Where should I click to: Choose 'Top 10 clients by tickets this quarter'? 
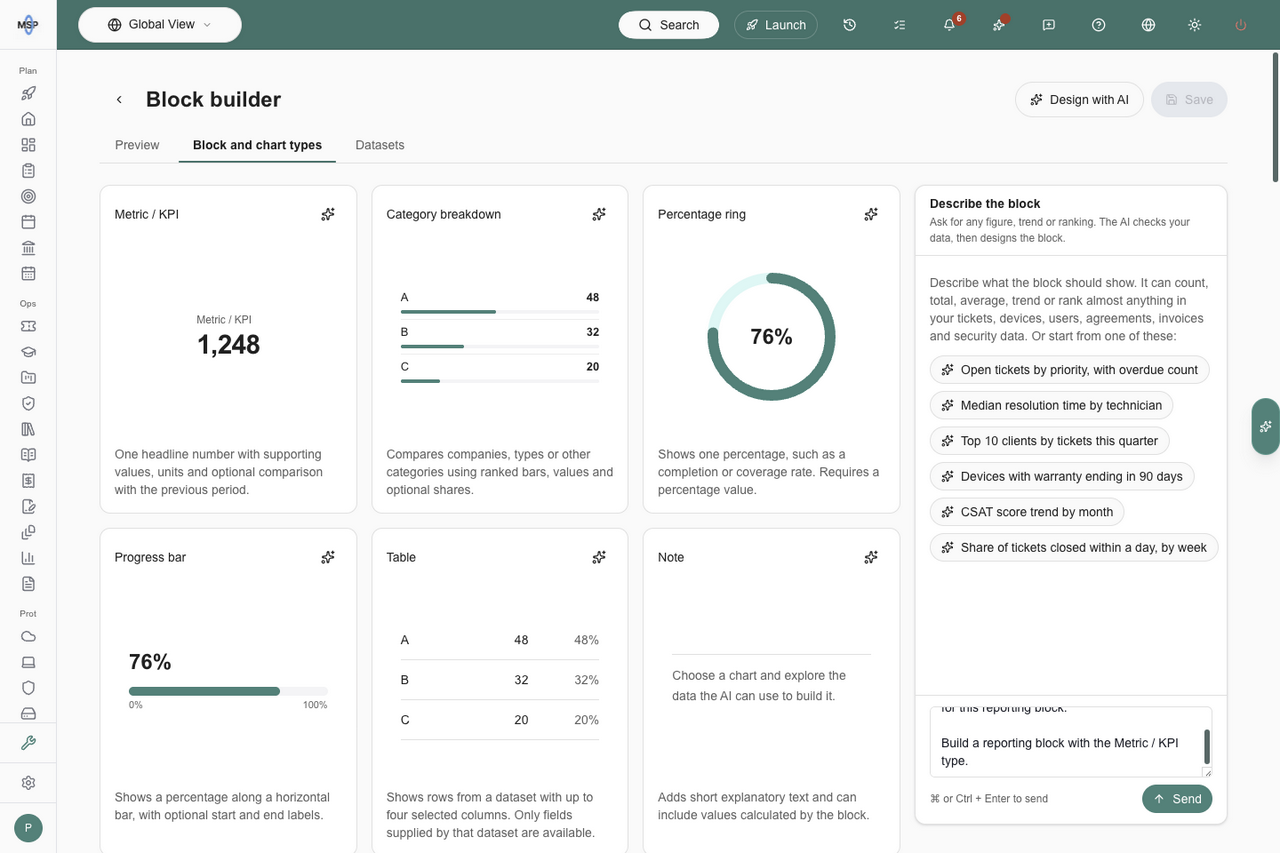(1049, 441)
